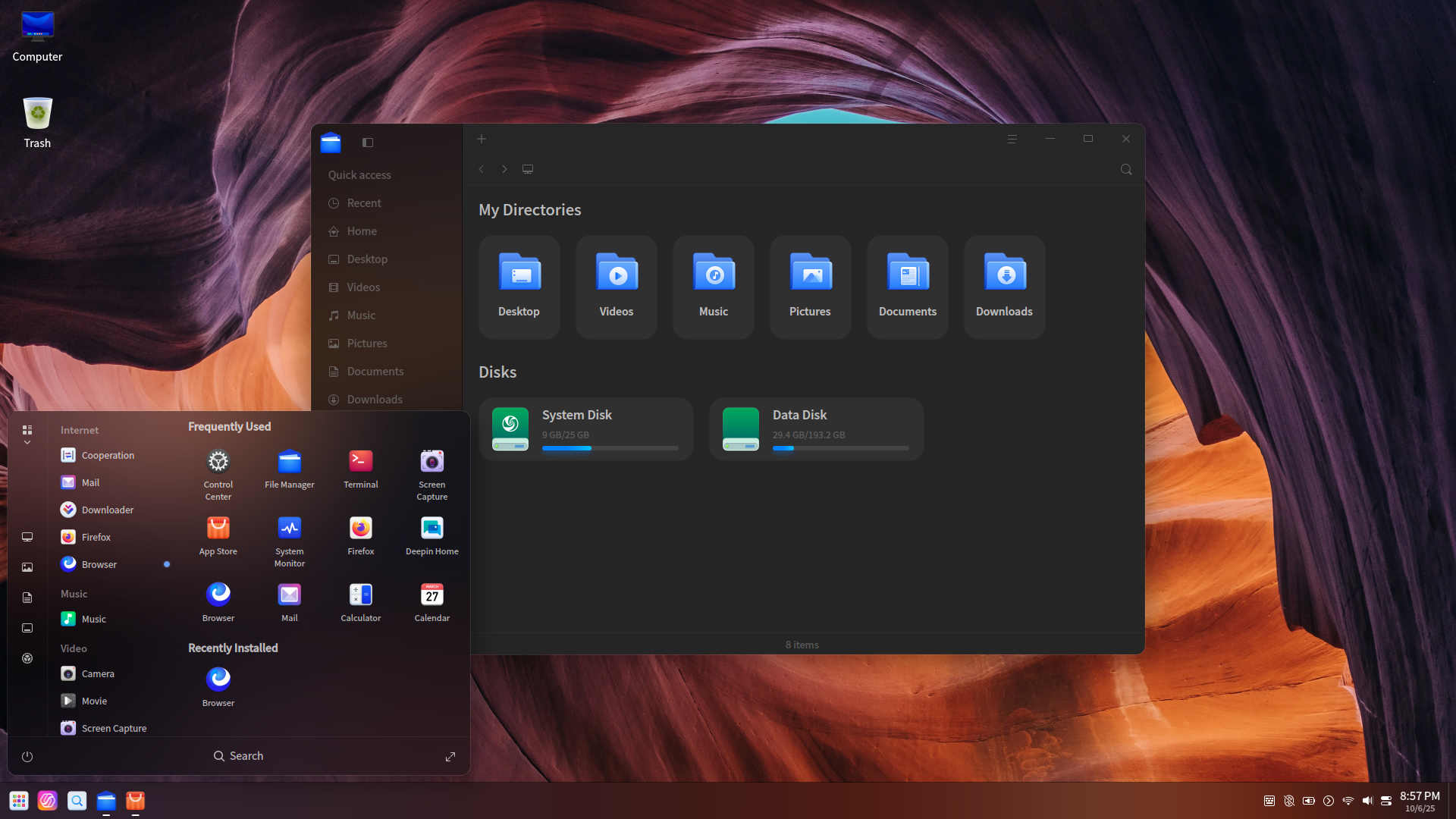This screenshot has height=819, width=1456.
Task: Click the launcher Search field
Action: [x=239, y=756]
